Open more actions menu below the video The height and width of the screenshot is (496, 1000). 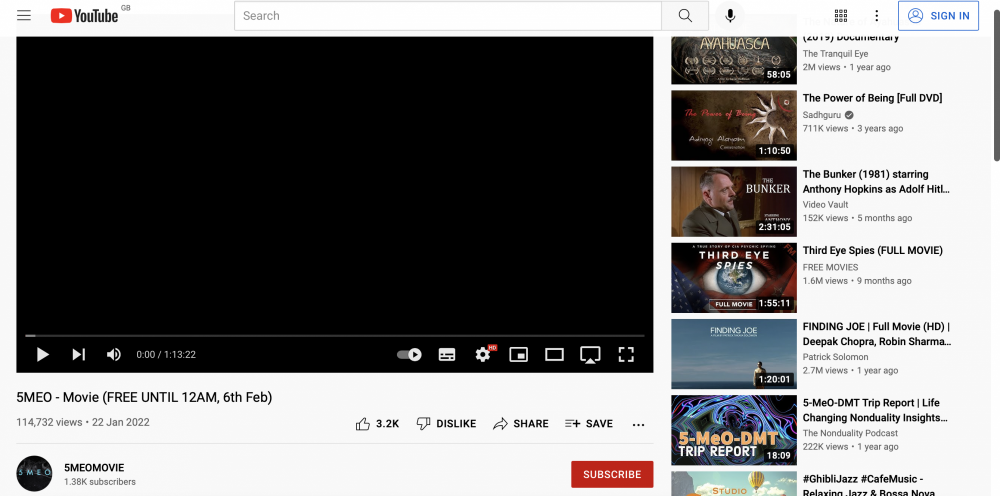coord(638,424)
